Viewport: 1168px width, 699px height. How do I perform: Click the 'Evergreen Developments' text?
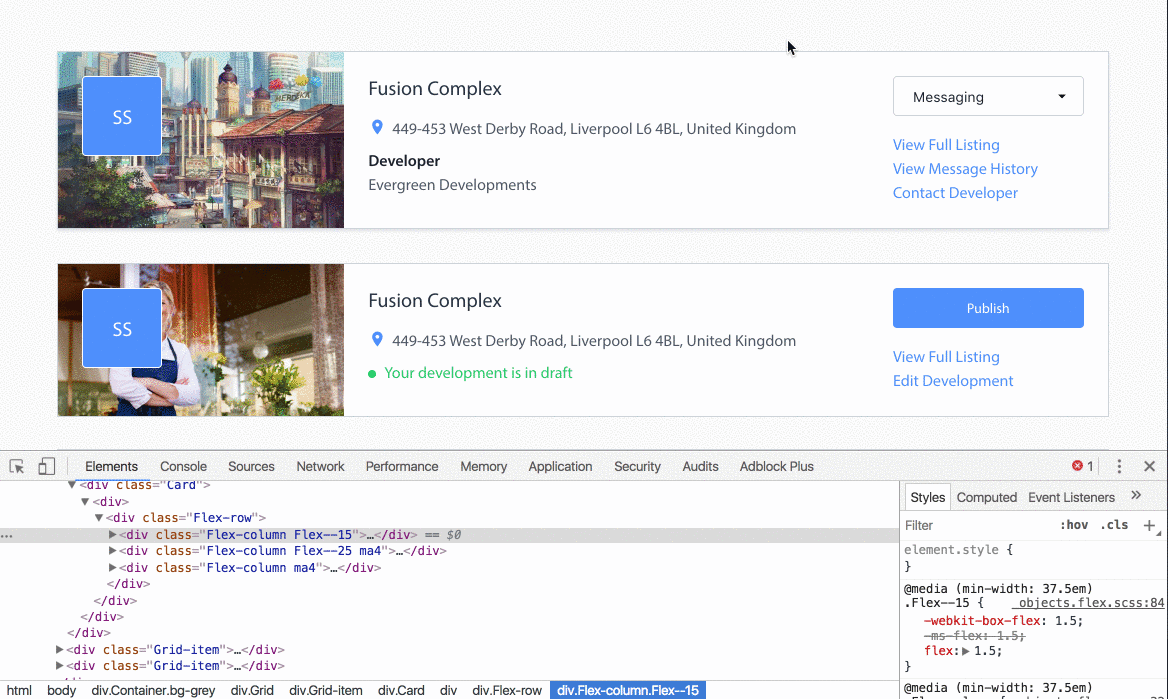click(x=452, y=185)
